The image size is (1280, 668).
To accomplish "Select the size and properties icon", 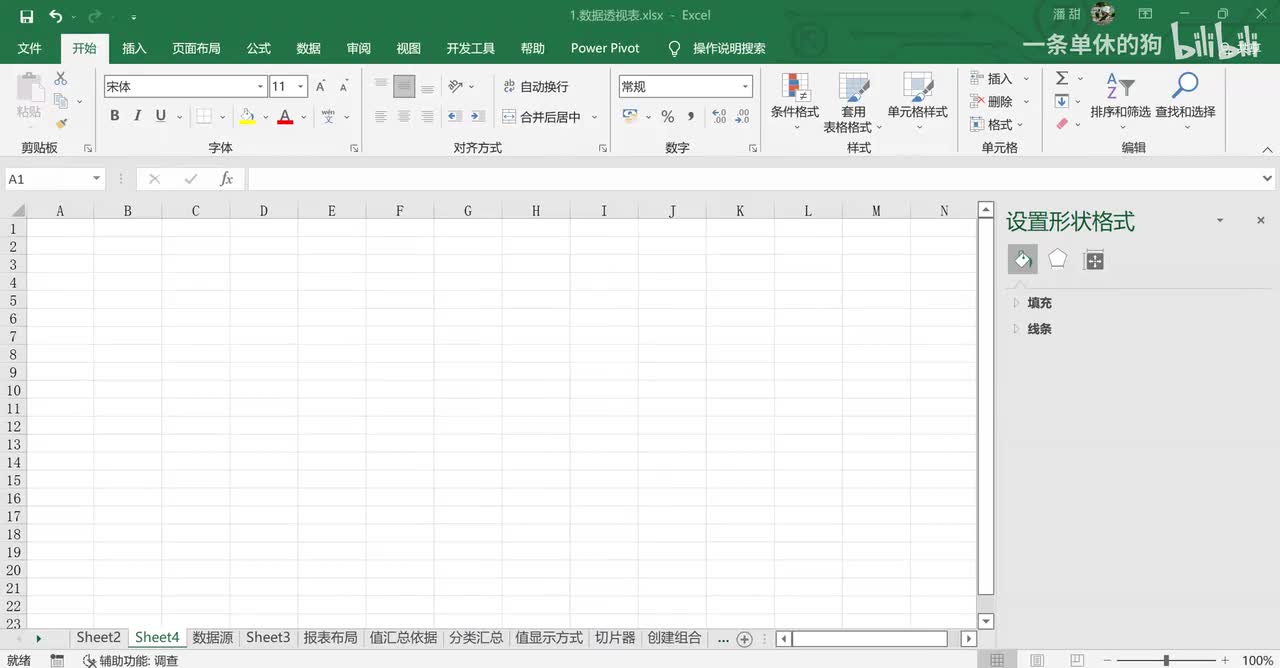I will pyautogui.click(x=1094, y=260).
